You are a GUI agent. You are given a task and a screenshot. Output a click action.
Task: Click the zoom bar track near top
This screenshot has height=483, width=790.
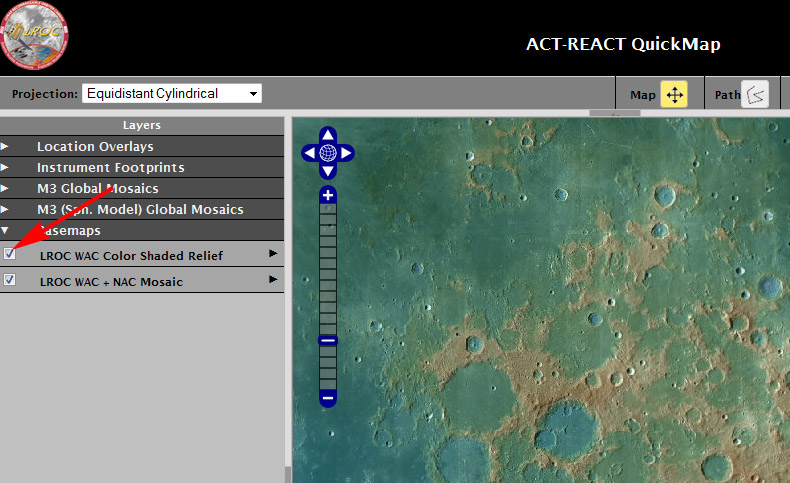point(328,209)
